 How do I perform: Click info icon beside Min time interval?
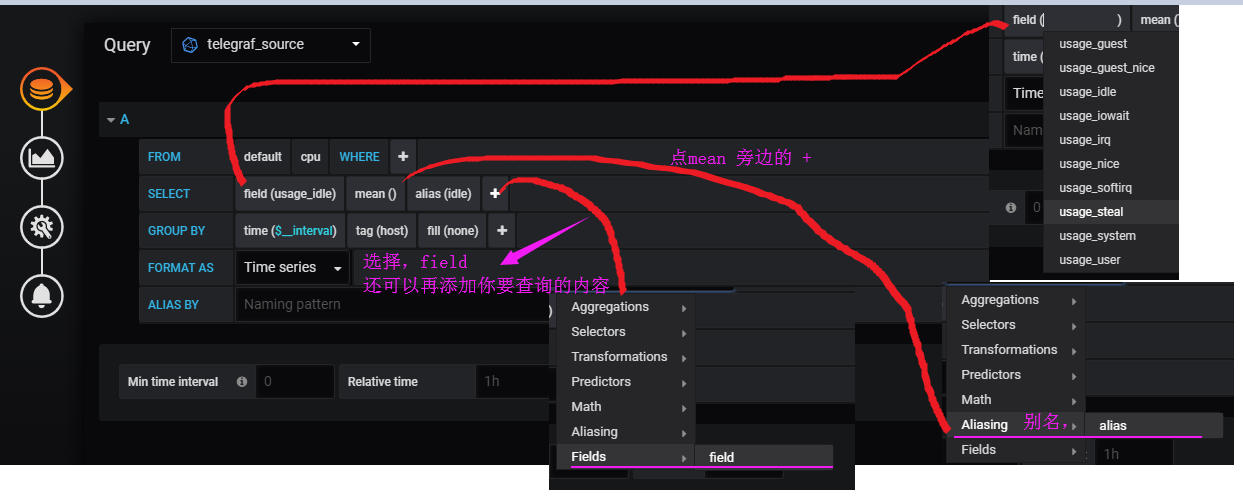coord(241,382)
